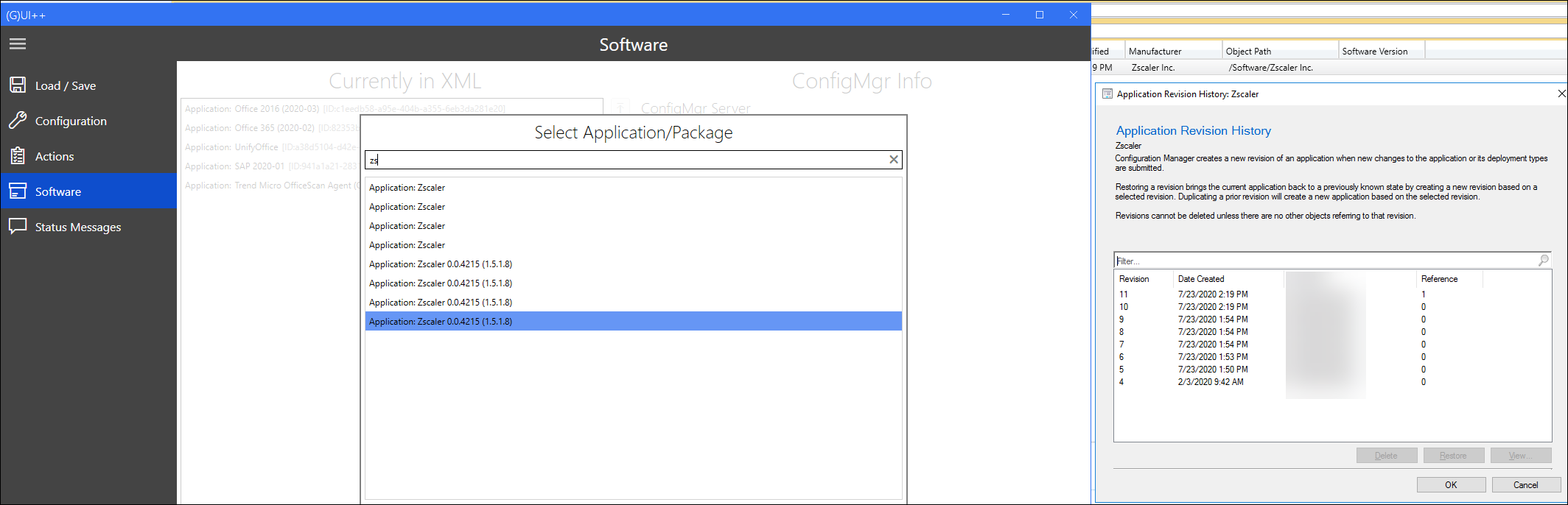This screenshot has height=505, width=1568.
Task: Maximize the GUI++ window
Action: coord(1040,15)
